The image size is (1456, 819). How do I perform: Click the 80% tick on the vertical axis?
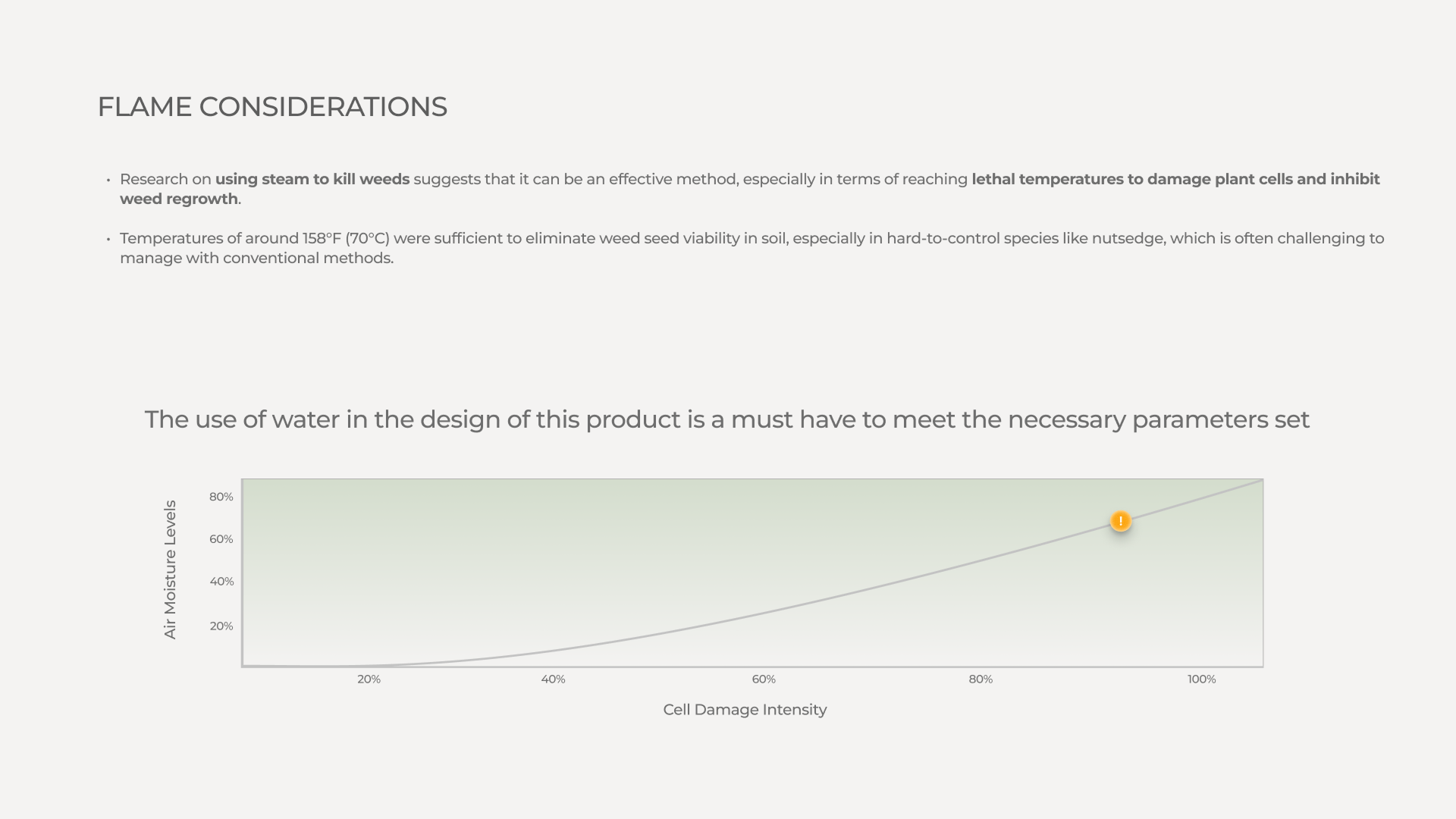pos(221,497)
